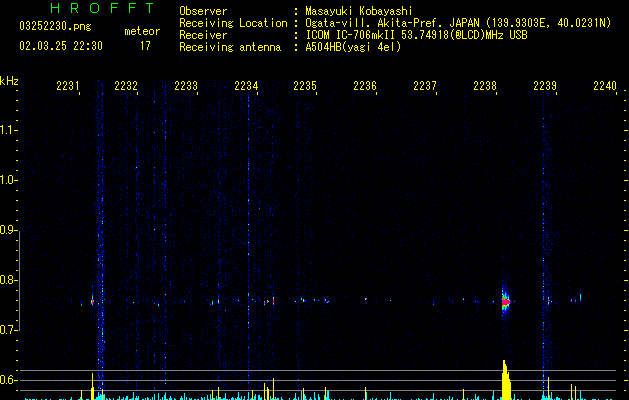Image resolution: width=629 pixels, height=400 pixels.
Task: Click the 2240 time marker
Action: point(605,86)
